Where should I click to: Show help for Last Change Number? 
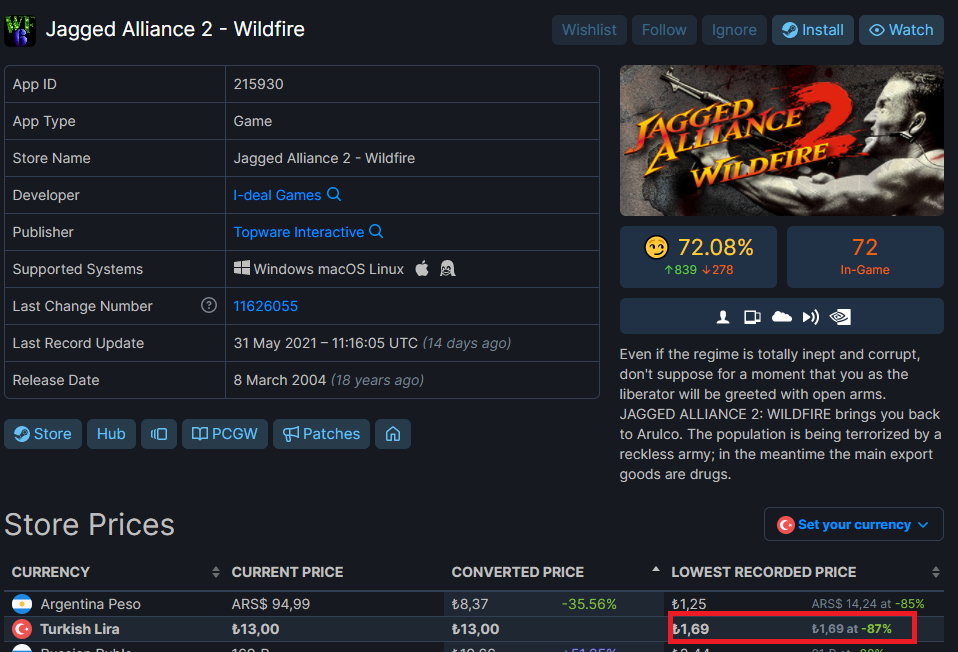pyautogui.click(x=209, y=305)
